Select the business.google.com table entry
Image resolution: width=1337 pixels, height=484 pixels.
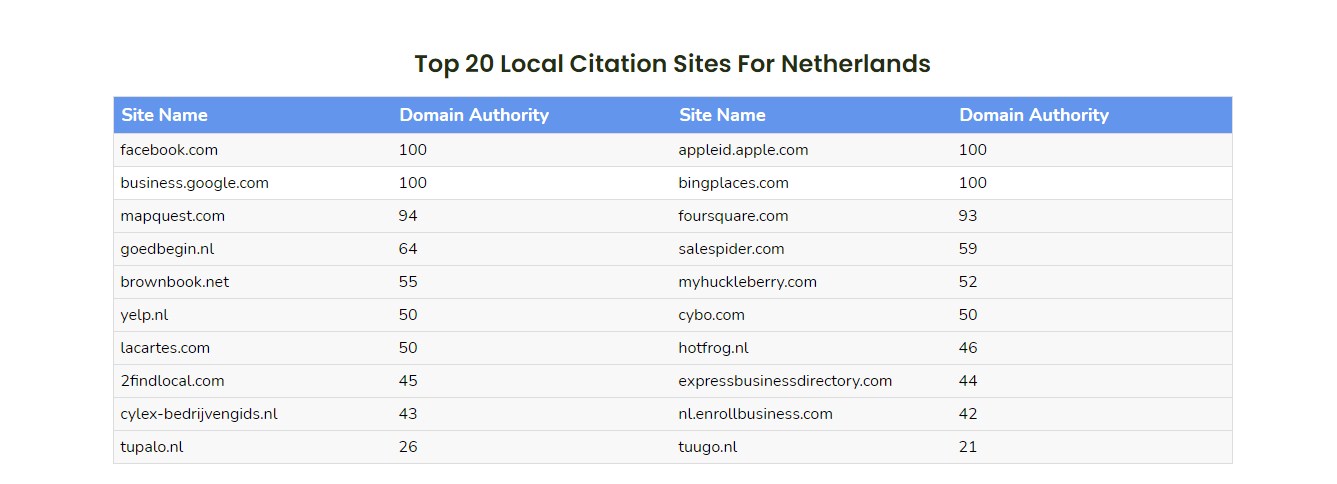point(194,183)
